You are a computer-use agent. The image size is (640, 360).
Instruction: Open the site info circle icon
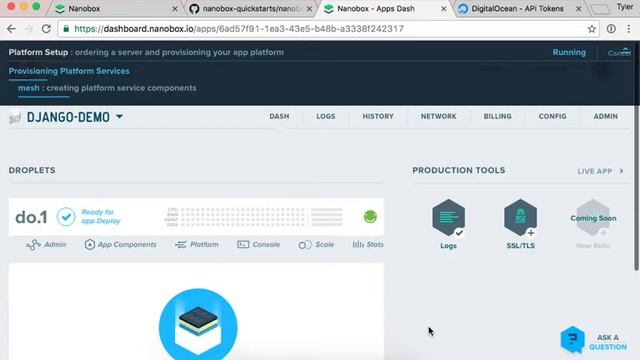coord(611,29)
